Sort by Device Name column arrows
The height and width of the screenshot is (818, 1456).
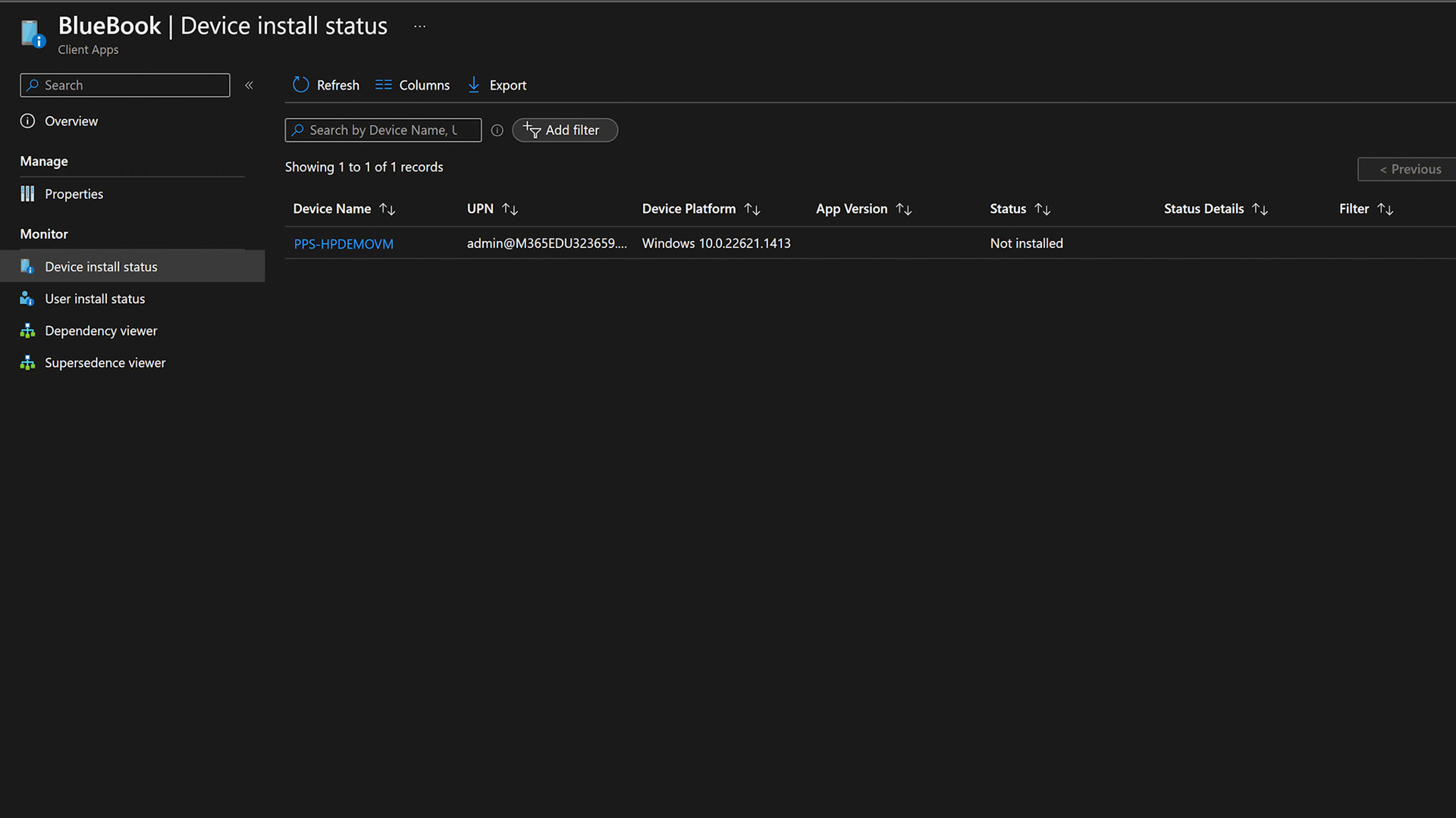388,209
